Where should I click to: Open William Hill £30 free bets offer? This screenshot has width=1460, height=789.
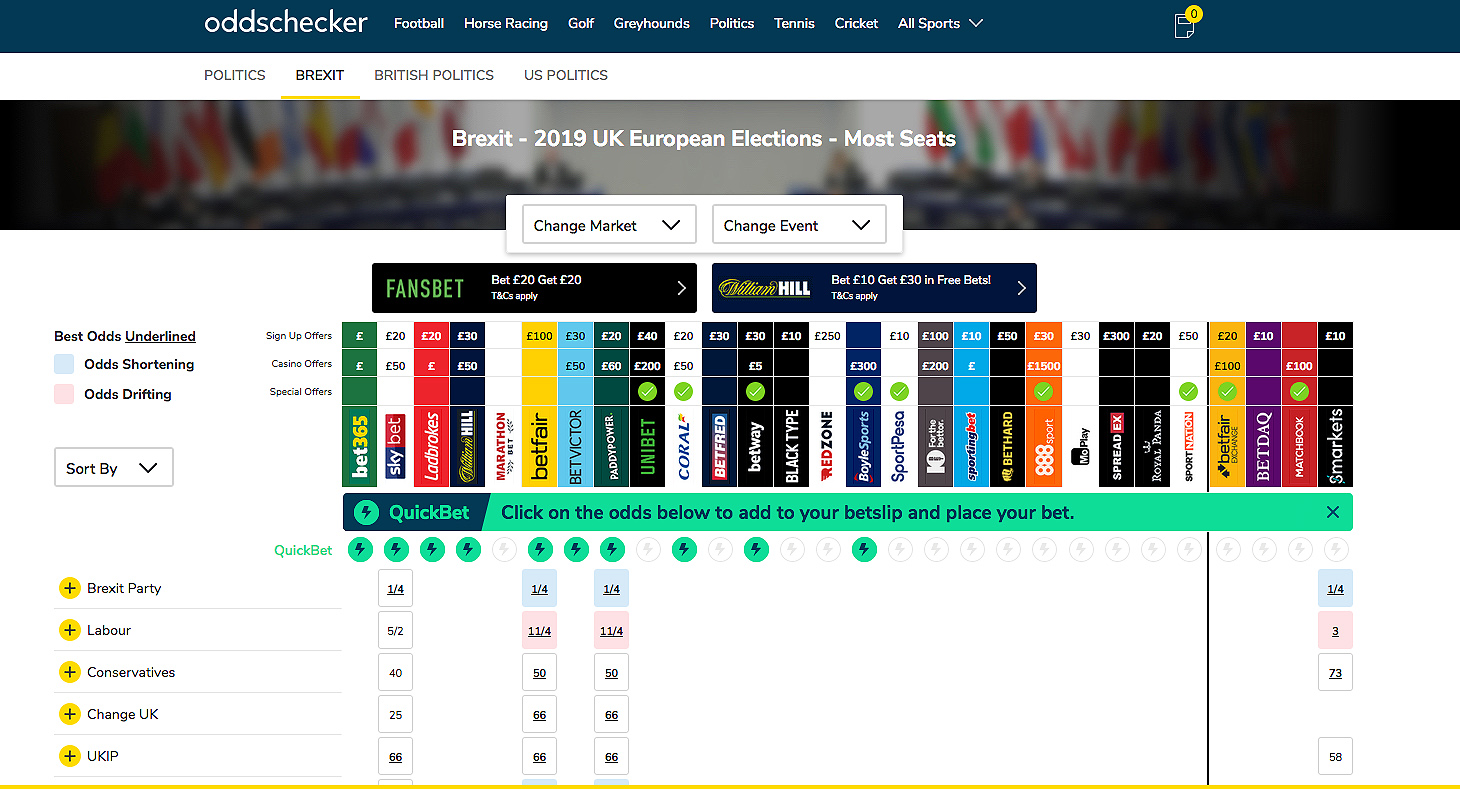[x=874, y=288]
